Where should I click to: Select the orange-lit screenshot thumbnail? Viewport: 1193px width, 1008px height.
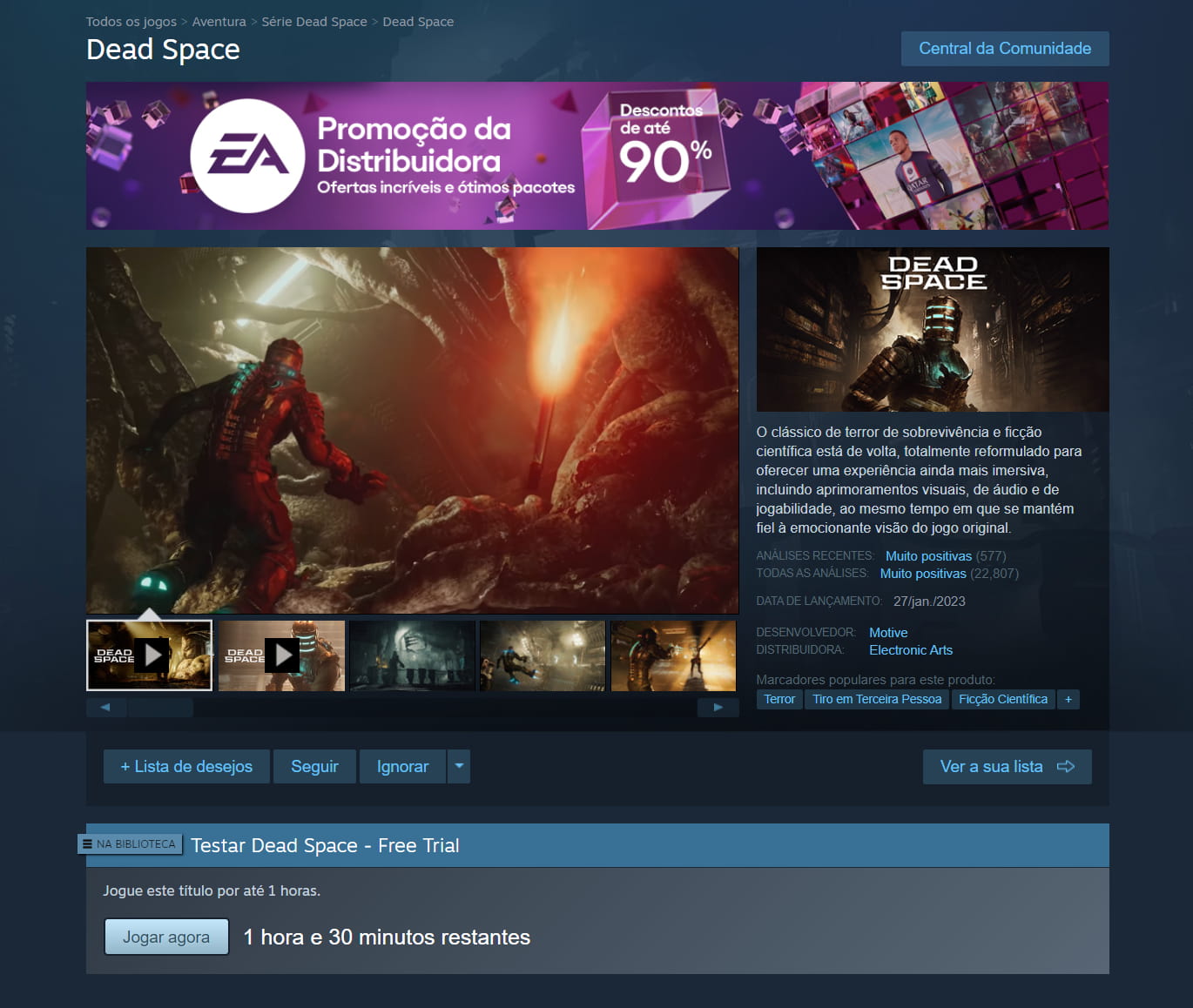[673, 655]
